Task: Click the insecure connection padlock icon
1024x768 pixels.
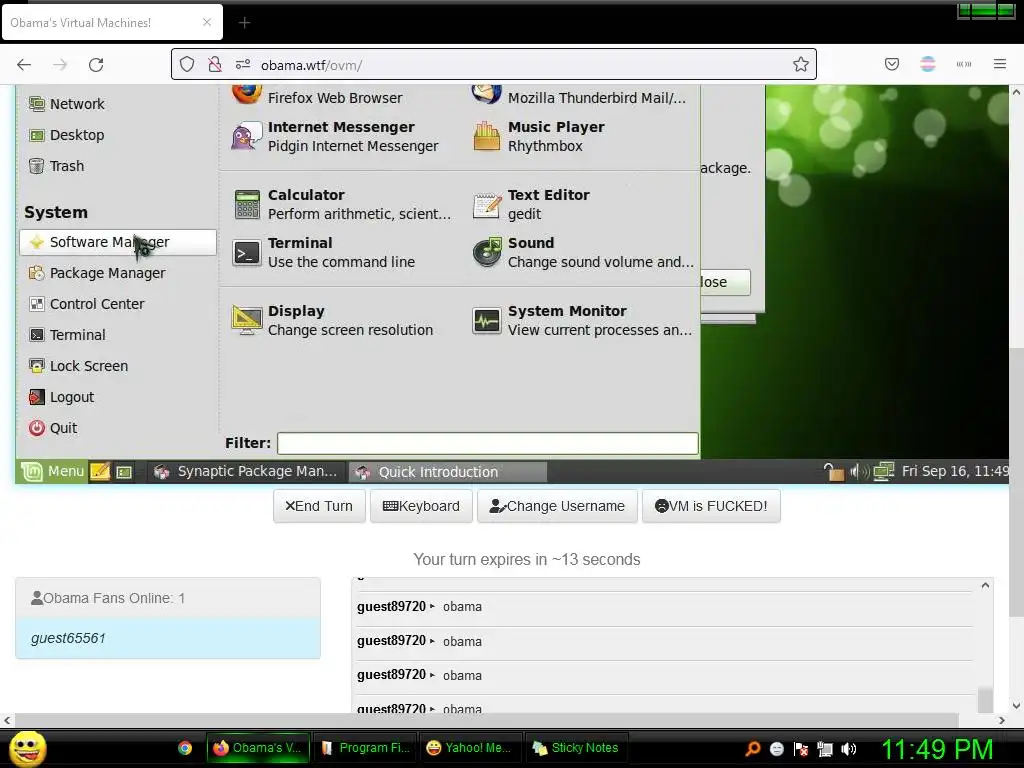Action: (x=215, y=64)
